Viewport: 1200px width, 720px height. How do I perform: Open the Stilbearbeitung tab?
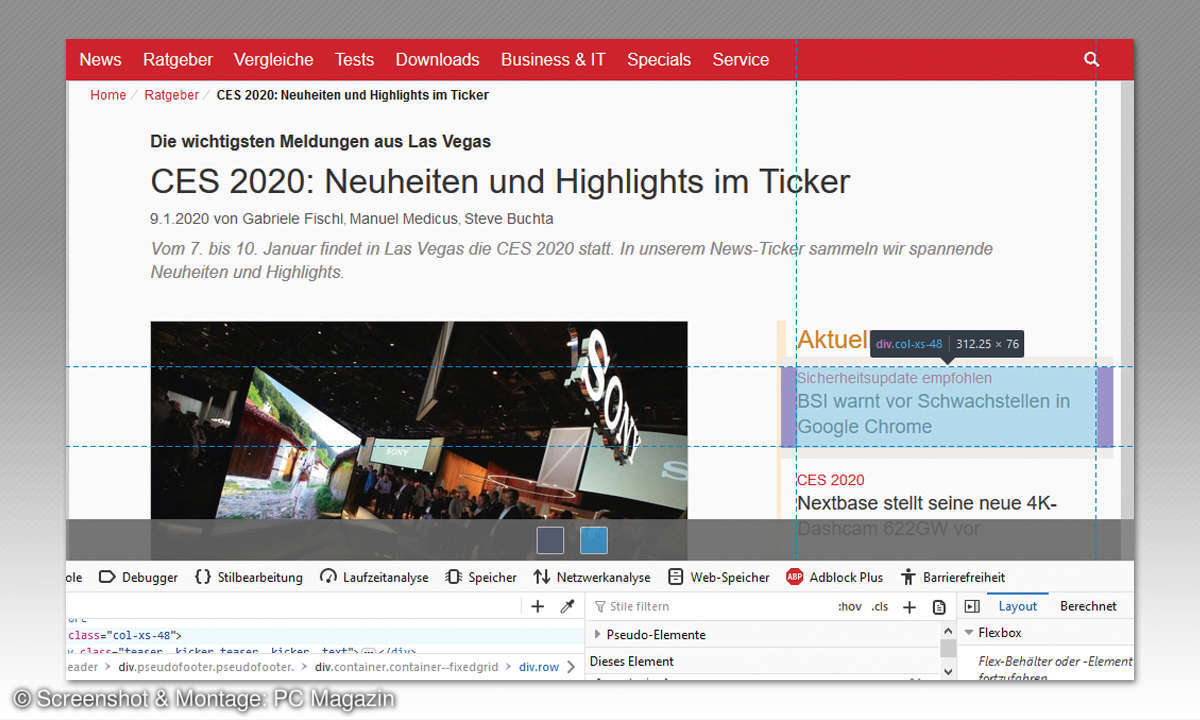point(248,577)
